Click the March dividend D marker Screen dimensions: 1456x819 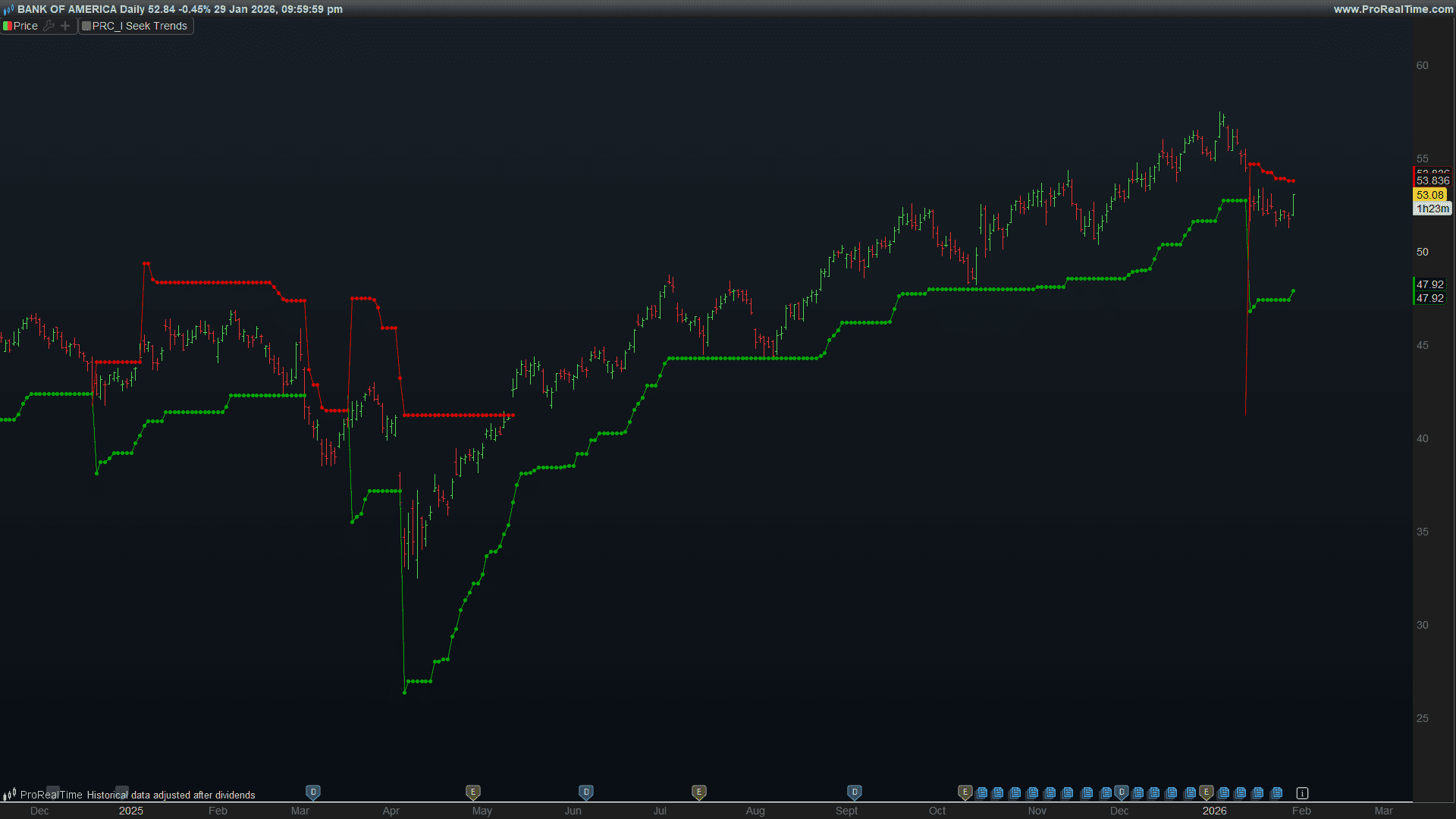(313, 792)
